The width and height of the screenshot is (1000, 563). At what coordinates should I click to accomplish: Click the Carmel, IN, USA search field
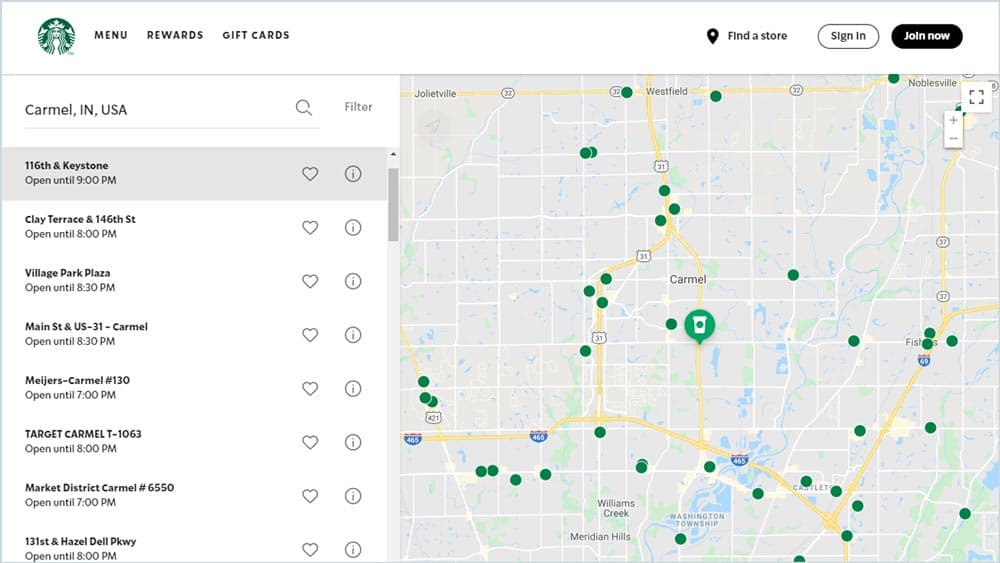(156, 110)
